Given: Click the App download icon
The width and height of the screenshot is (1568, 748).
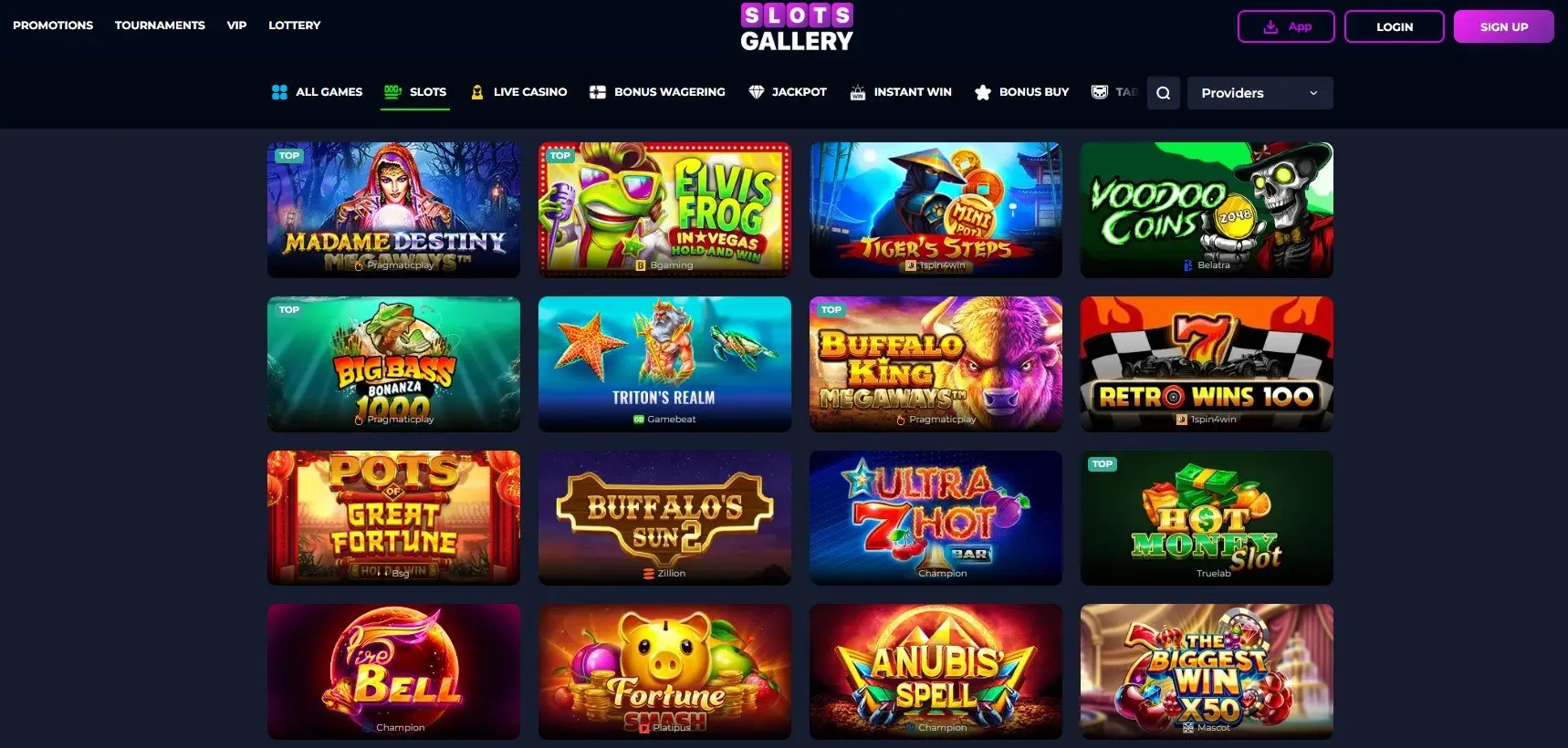Looking at the screenshot, I should 1270,27.
